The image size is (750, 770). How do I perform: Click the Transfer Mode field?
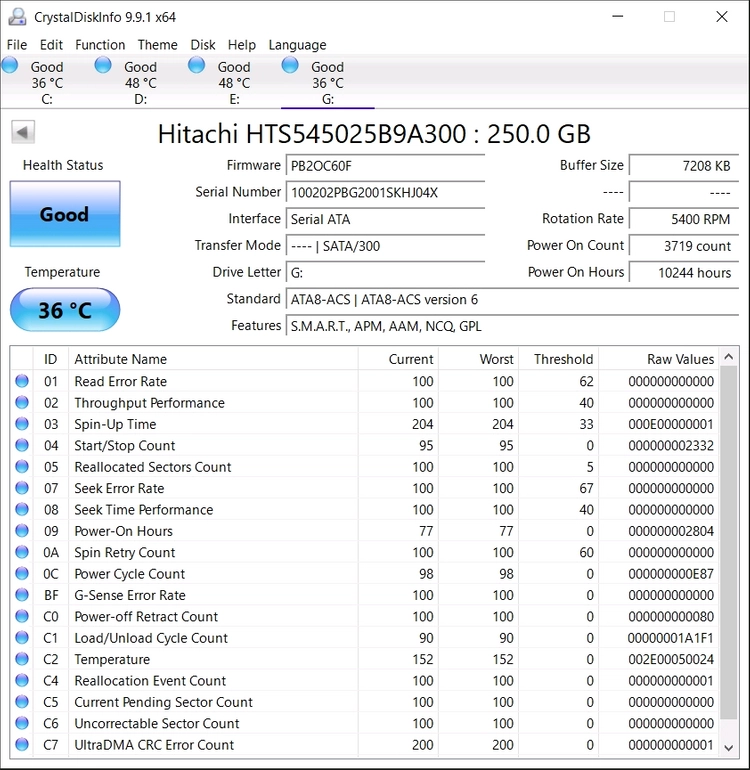click(386, 246)
